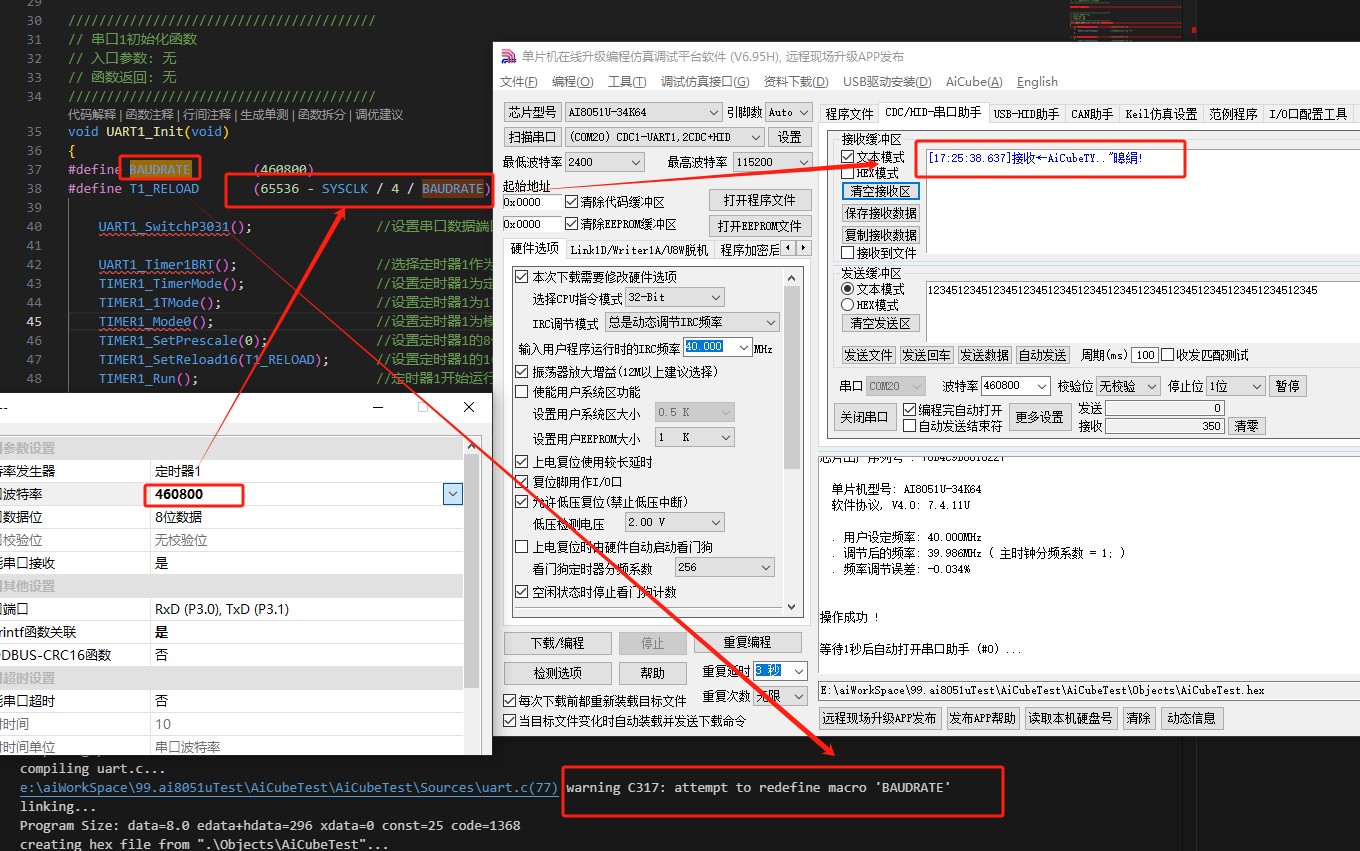
Task: Open the serial assistant 波特率 460800 dropdown
Action: (x=1042, y=386)
